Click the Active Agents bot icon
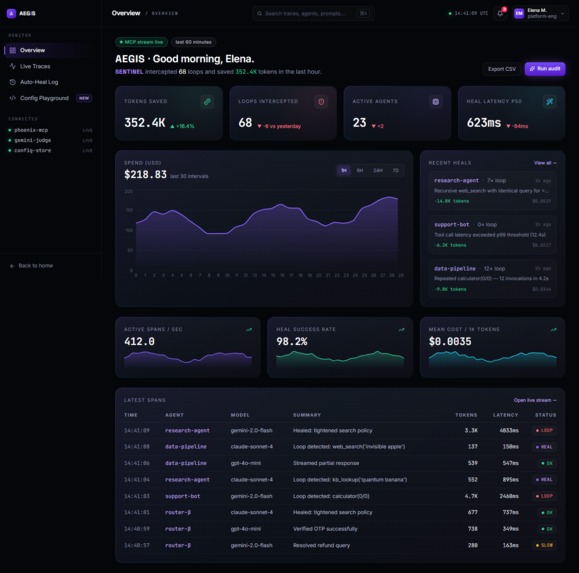Viewport: 579px width, 573px height. point(436,102)
